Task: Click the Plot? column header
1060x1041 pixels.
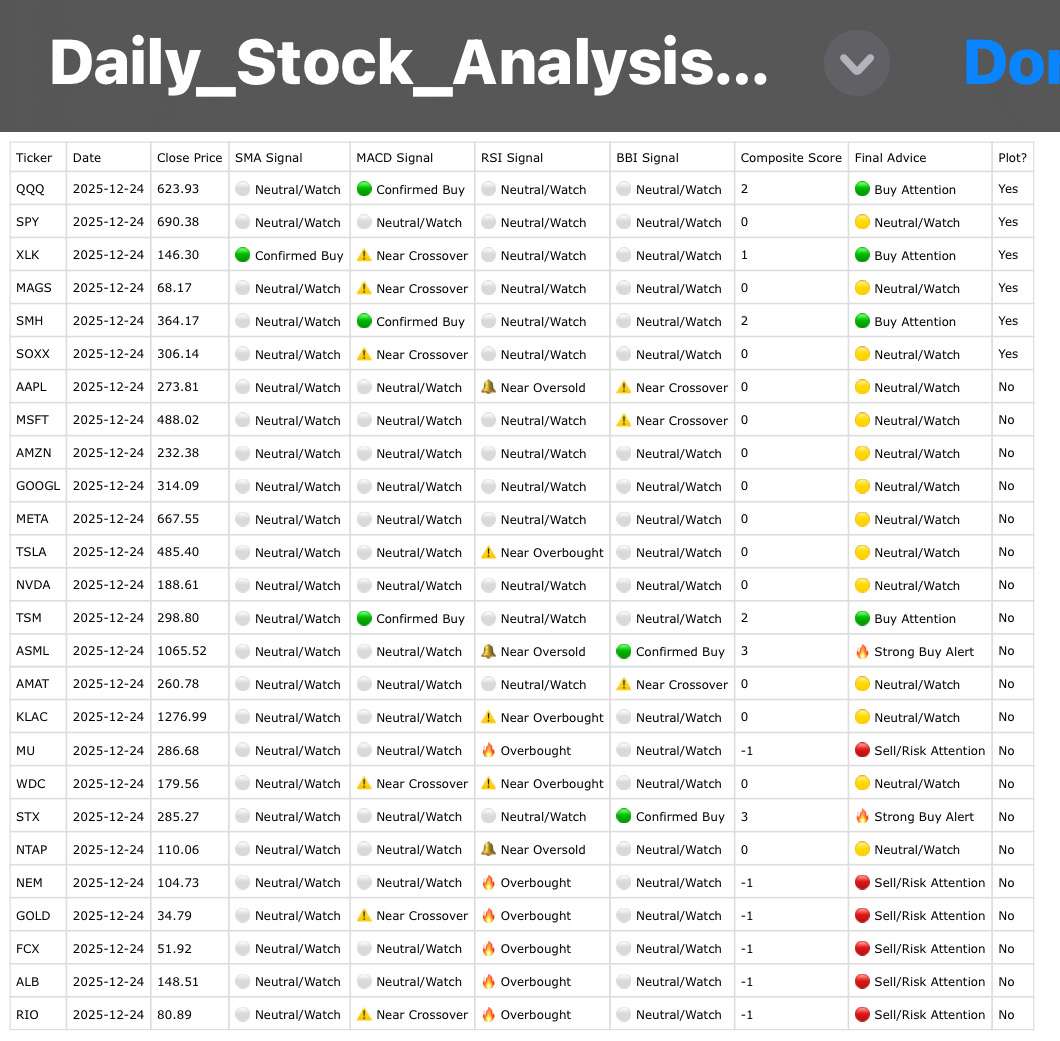Action: click(x=1012, y=158)
